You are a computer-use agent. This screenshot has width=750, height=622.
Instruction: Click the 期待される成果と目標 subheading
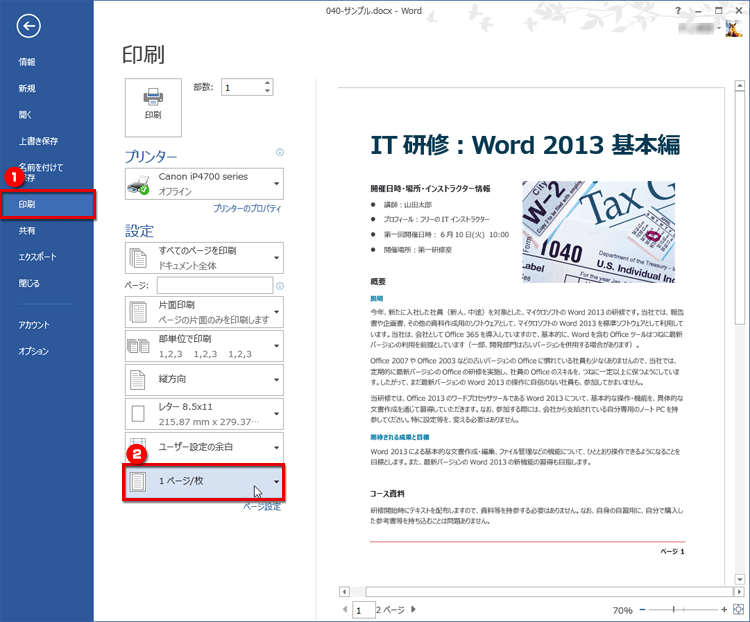click(400, 437)
